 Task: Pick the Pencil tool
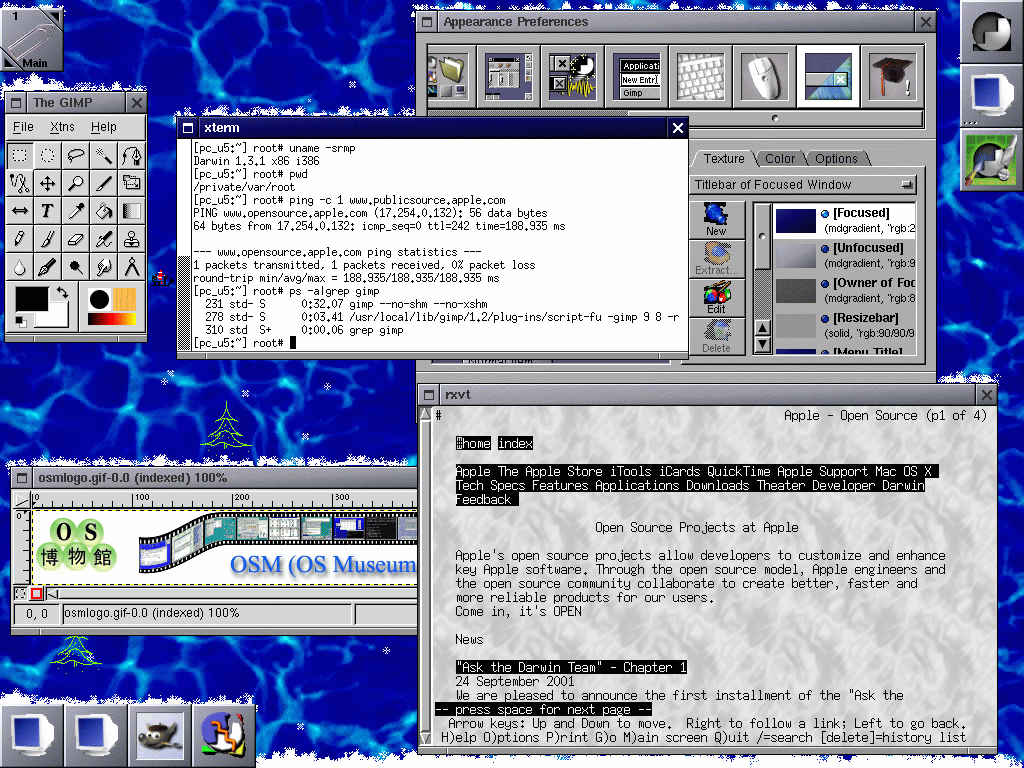tap(20, 239)
